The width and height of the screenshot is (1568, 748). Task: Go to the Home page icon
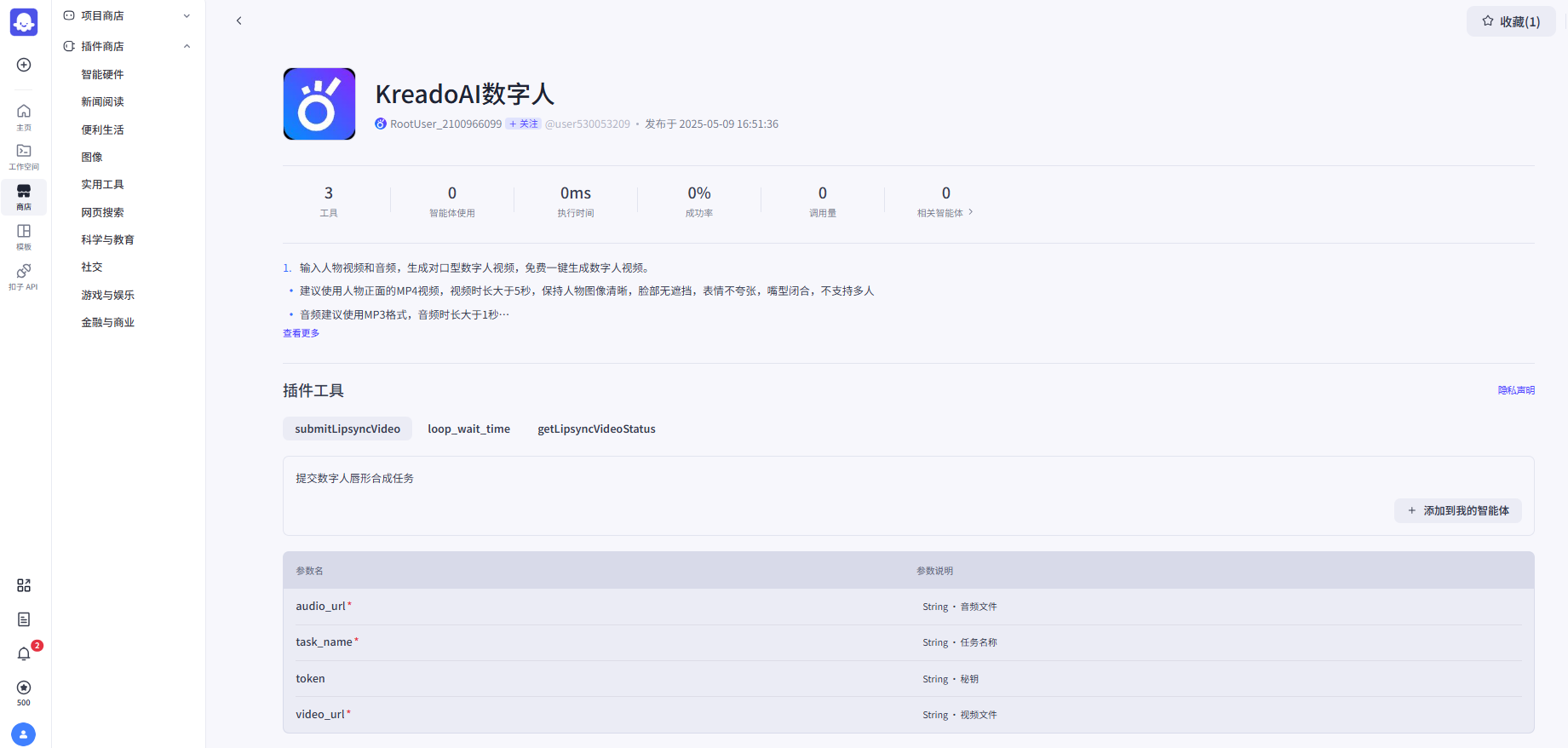(24, 117)
